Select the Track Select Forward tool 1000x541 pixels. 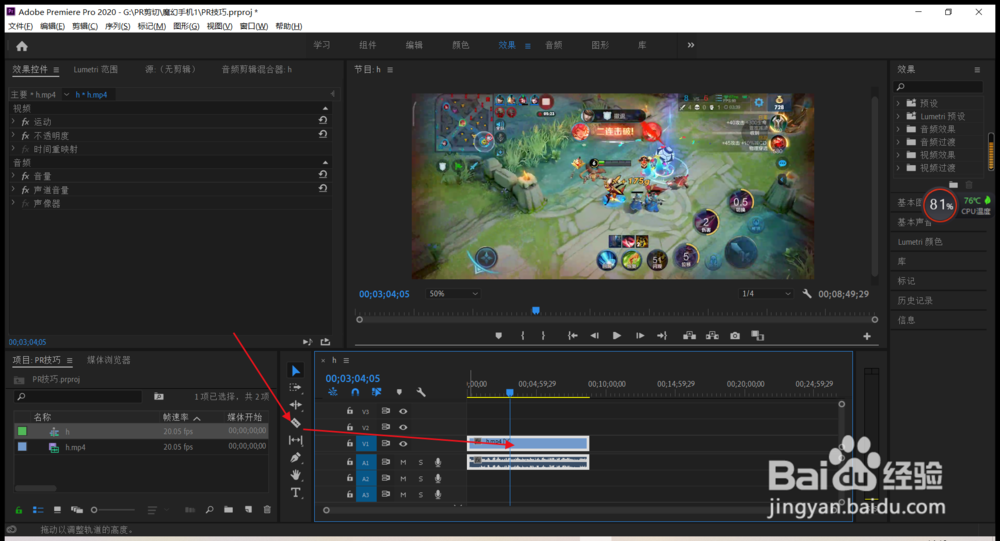tap(295, 387)
